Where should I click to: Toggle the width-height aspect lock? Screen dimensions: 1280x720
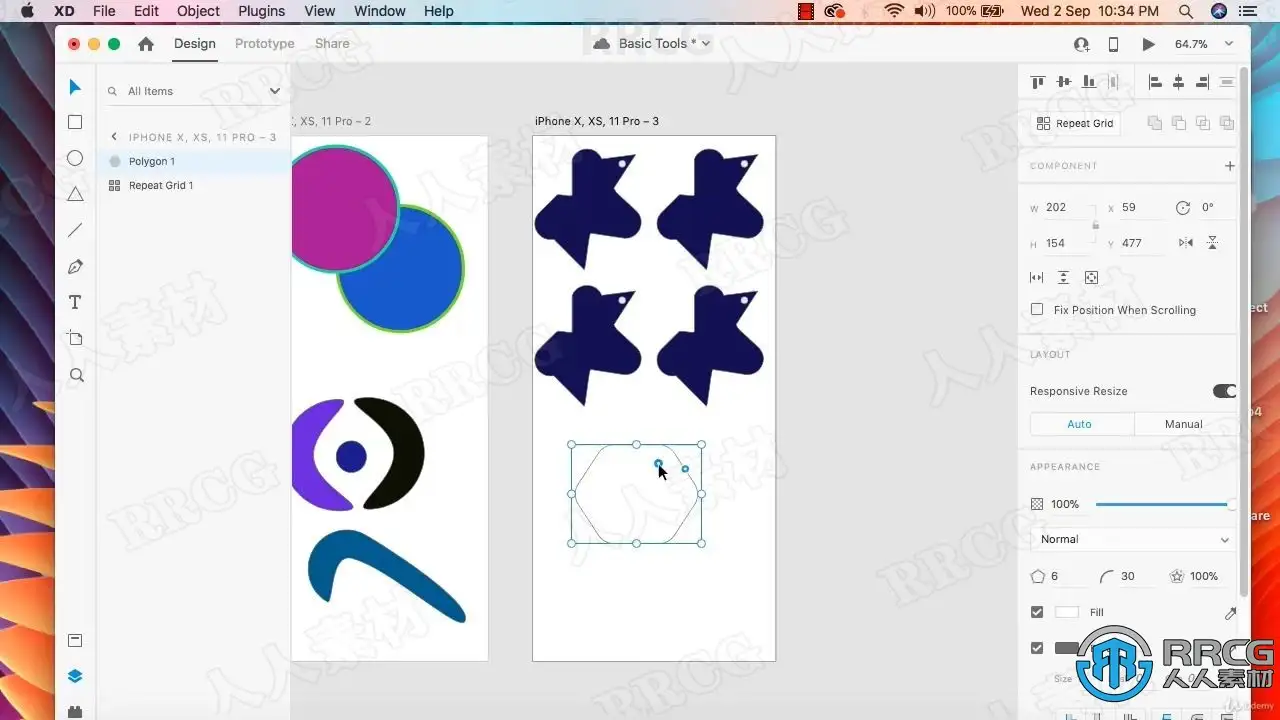pyautogui.click(x=1095, y=225)
